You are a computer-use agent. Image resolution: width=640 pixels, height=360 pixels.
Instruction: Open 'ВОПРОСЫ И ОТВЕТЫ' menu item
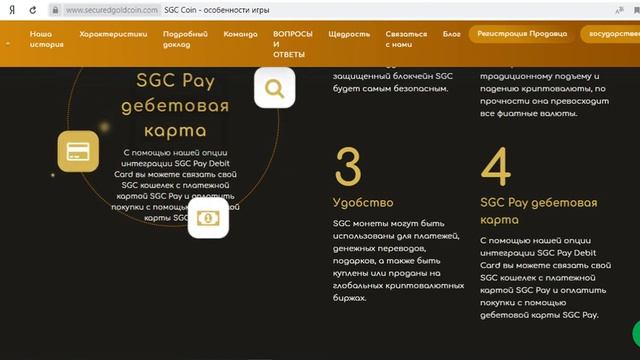293,44
